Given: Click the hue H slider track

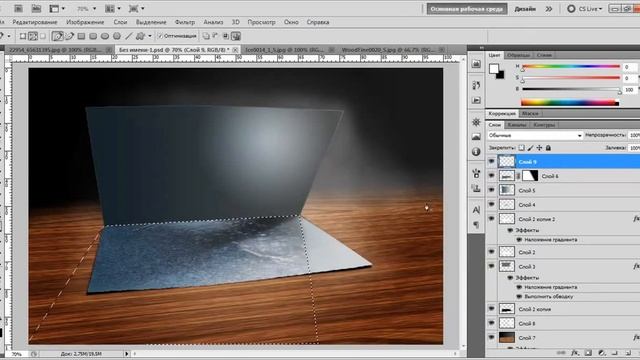Looking at the screenshot, I should (x=571, y=66).
